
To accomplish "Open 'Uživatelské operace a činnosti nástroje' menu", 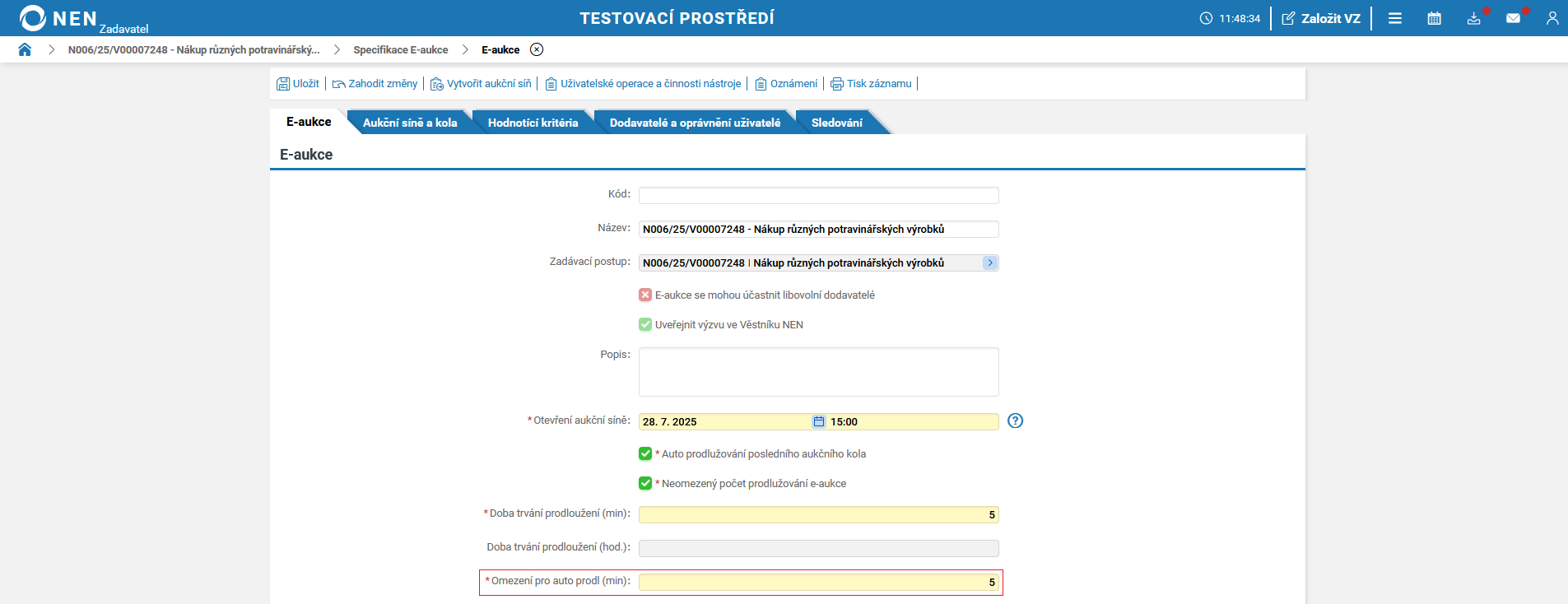I will click(x=643, y=84).
